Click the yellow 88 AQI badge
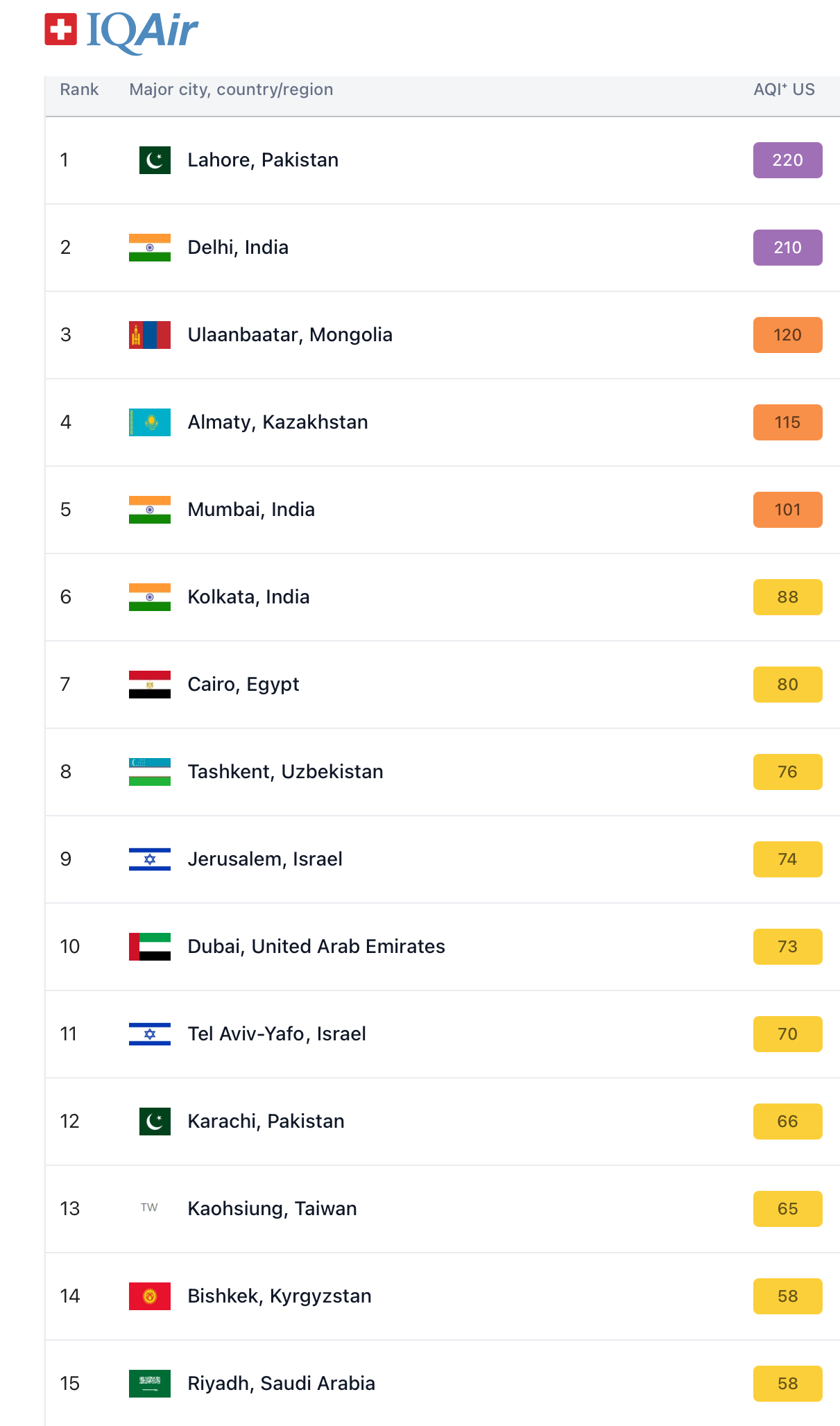The image size is (840, 1426). [x=787, y=597]
